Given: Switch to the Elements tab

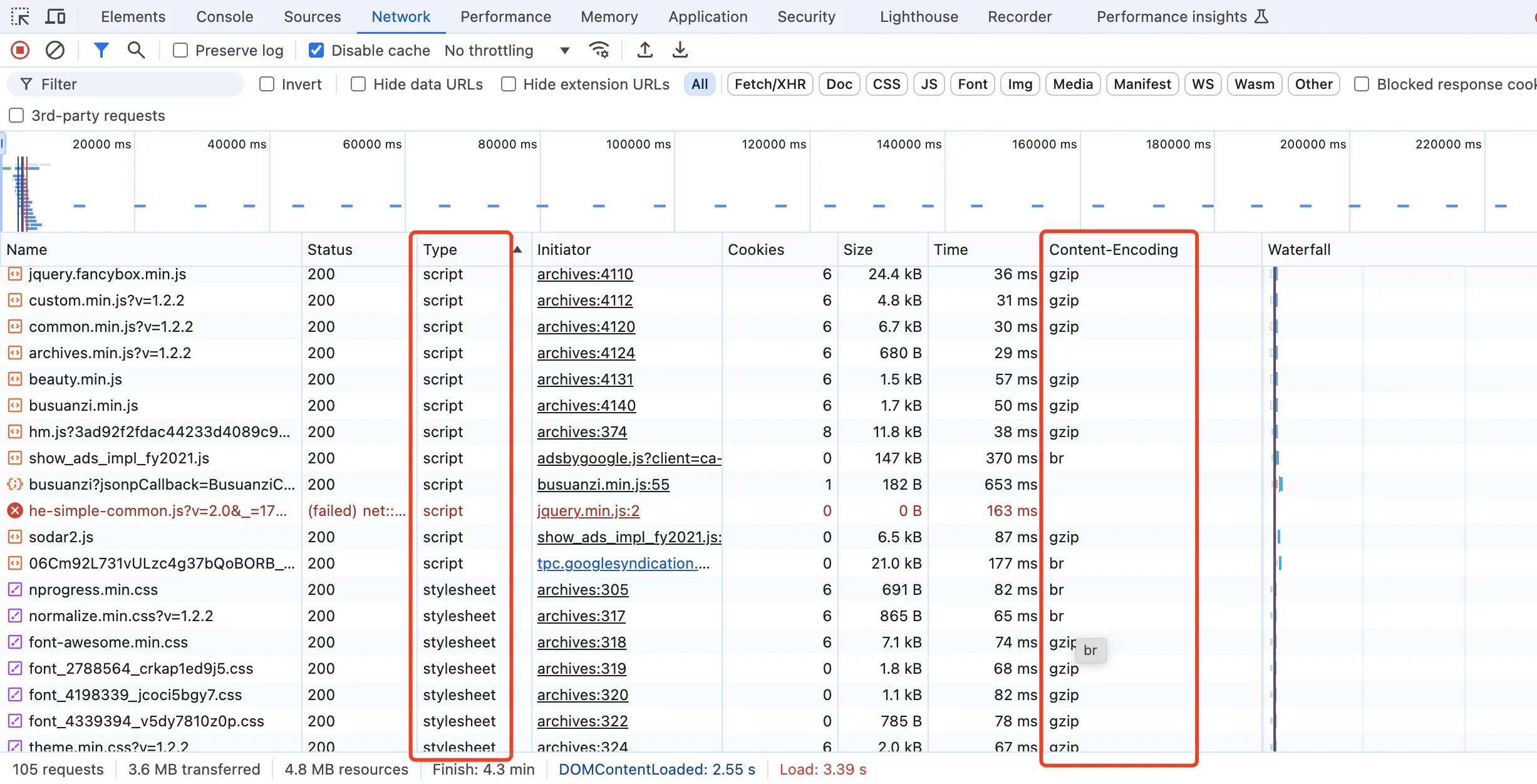Looking at the screenshot, I should coord(133,17).
